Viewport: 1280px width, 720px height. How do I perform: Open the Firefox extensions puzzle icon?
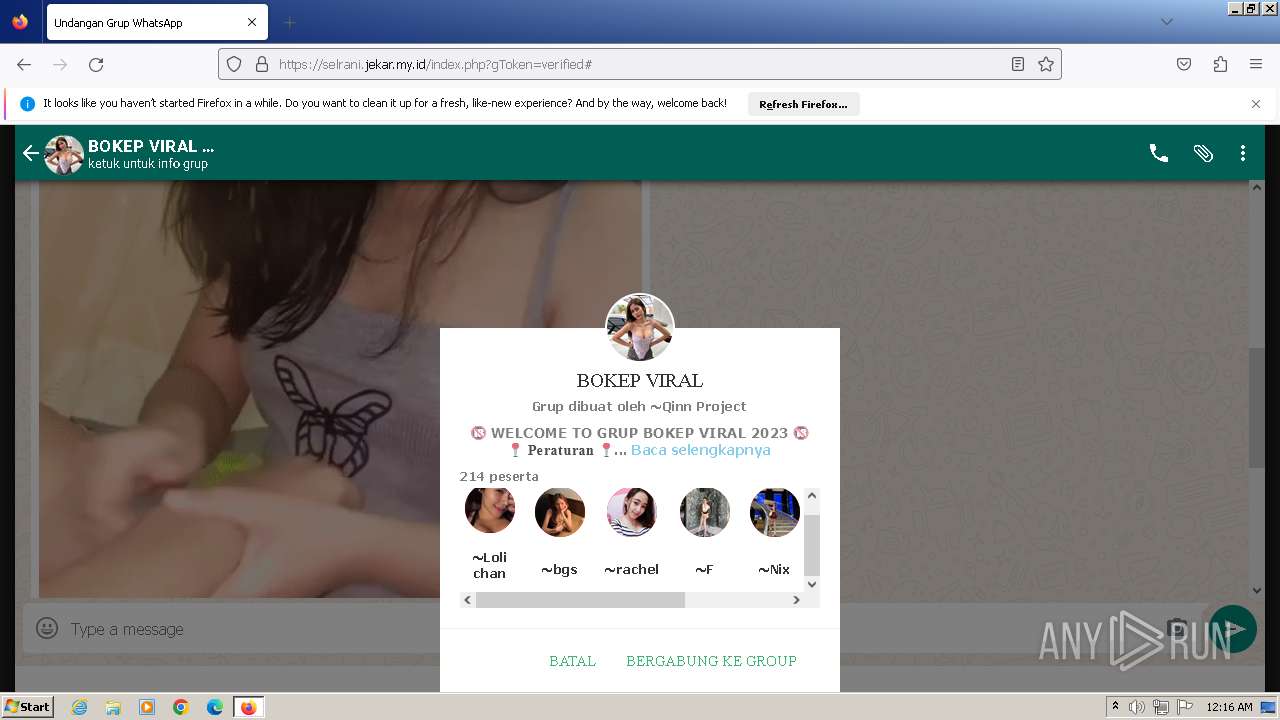pos(1220,64)
